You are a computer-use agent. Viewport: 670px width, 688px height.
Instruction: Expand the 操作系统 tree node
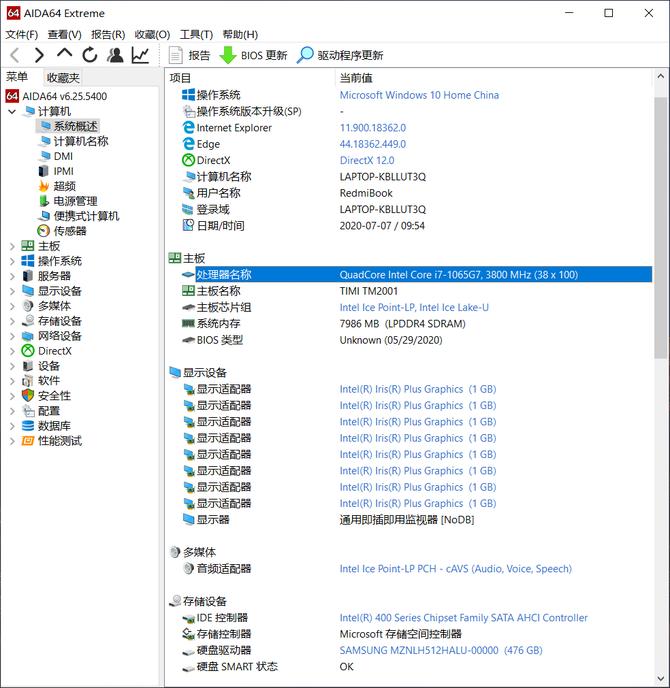[12, 261]
